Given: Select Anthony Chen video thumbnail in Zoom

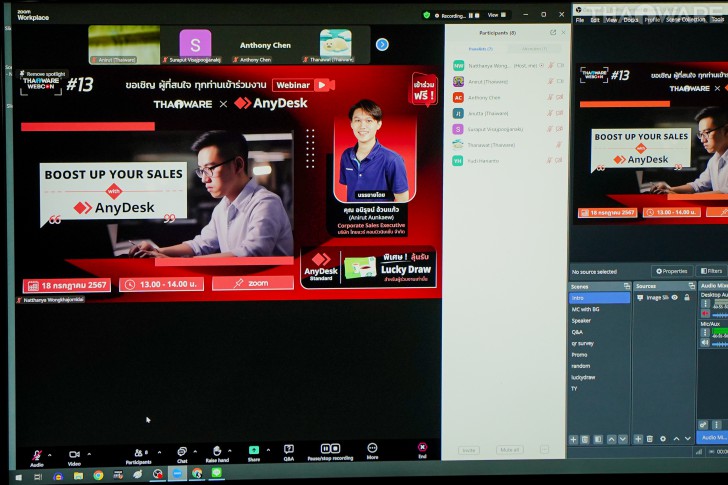Looking at the screenshot, I should (x=265, y=45).
